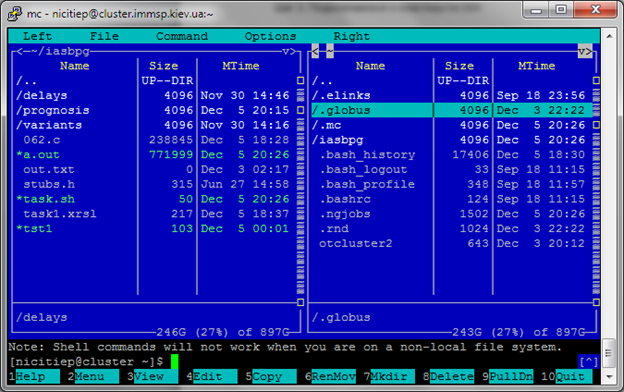Viewport: 624px width, 392px height.
Task: Open left panel history list arrow
Action: pyautogui.click(x=289, y=51)
